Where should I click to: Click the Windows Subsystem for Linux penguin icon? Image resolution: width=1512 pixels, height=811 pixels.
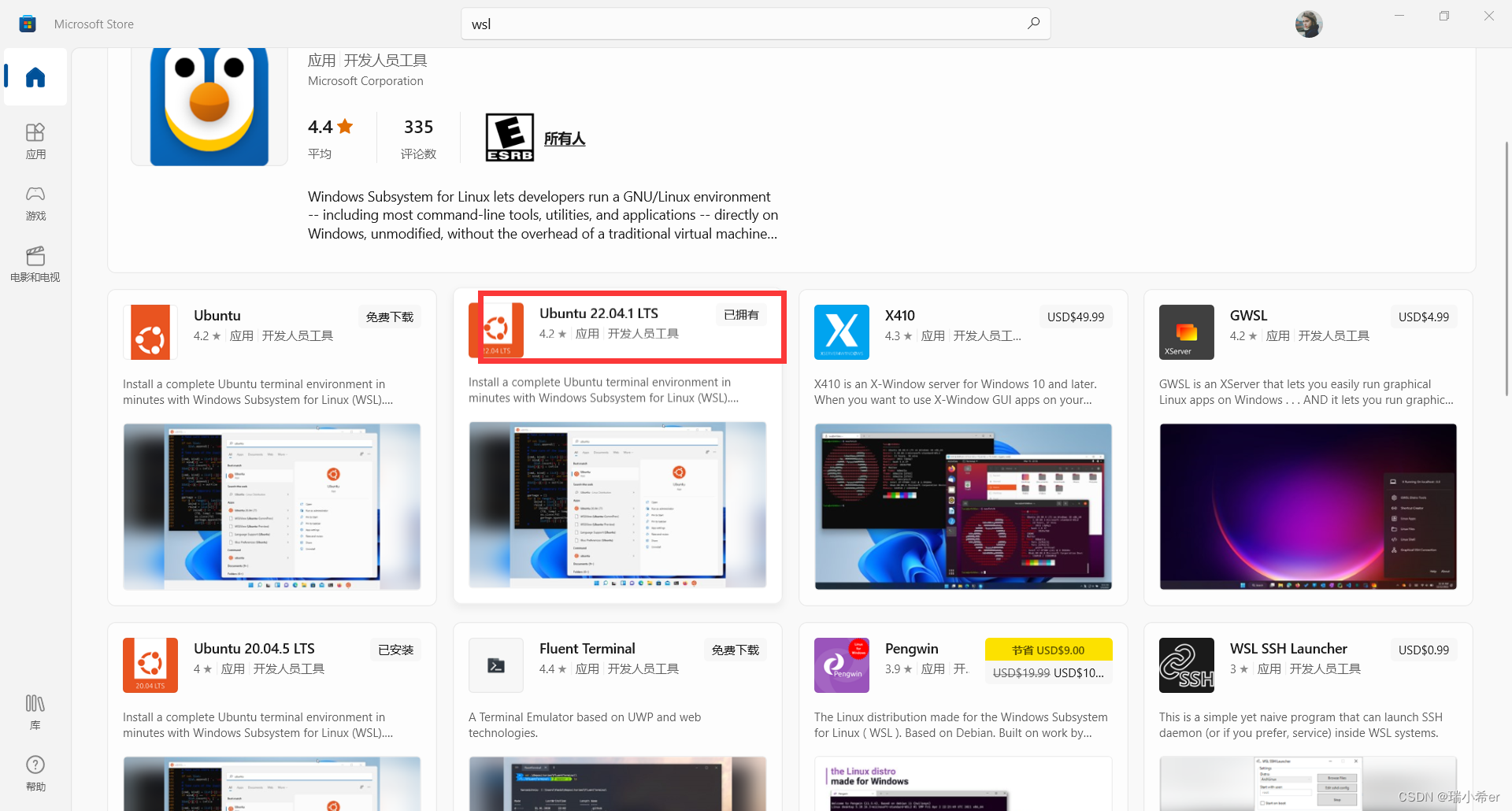tap(209, 107)
